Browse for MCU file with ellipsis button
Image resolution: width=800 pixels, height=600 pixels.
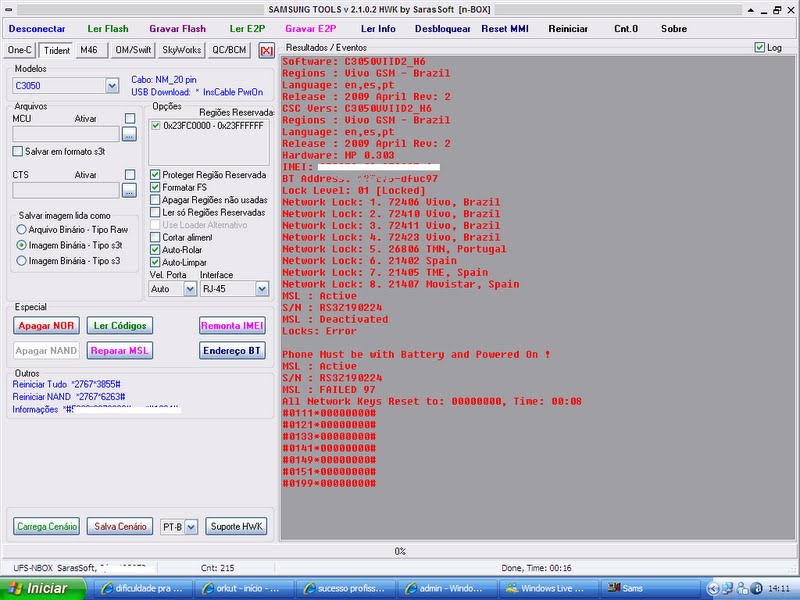pyautogui.click(x=129, y=134)
